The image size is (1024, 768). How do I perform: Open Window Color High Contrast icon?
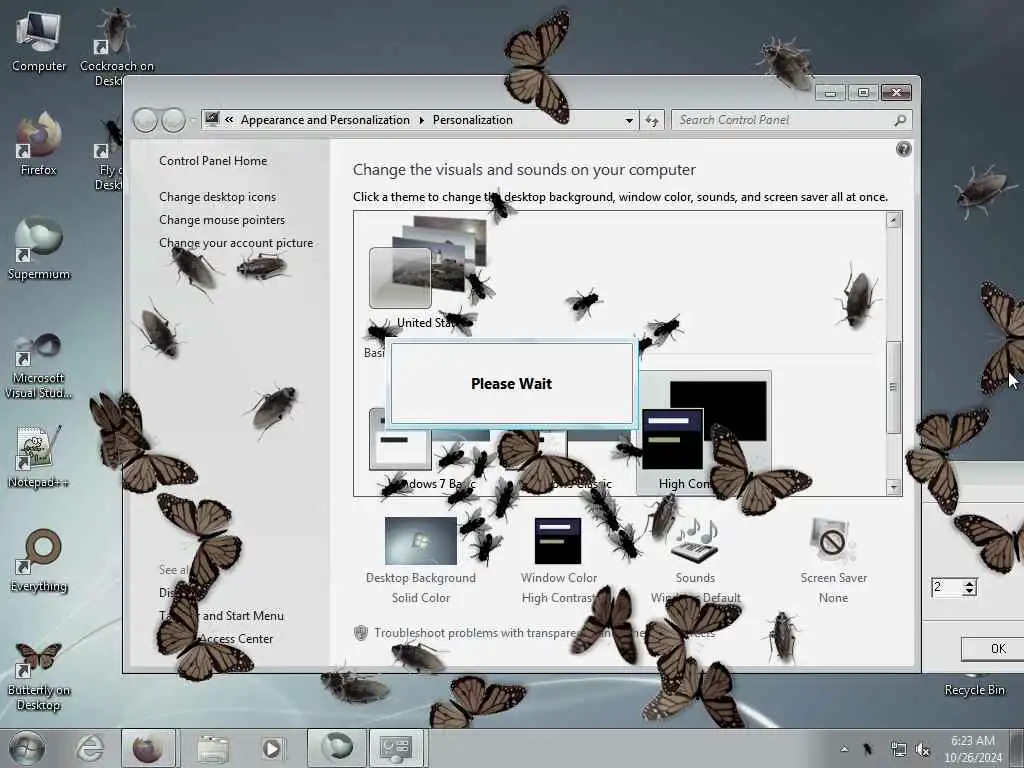(558, 541)
